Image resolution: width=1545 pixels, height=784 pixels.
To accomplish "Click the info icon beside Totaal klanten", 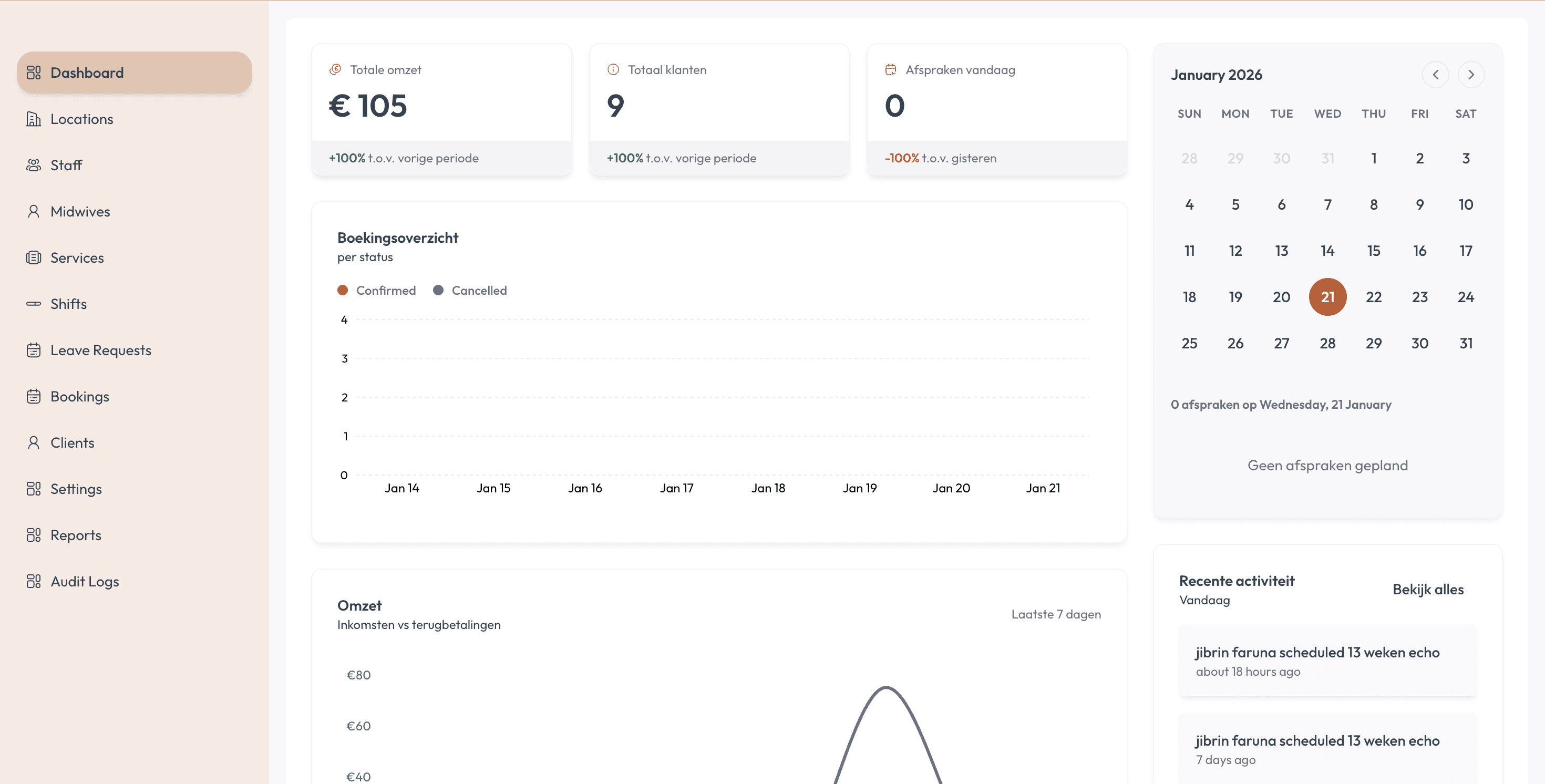I will 613,69.
